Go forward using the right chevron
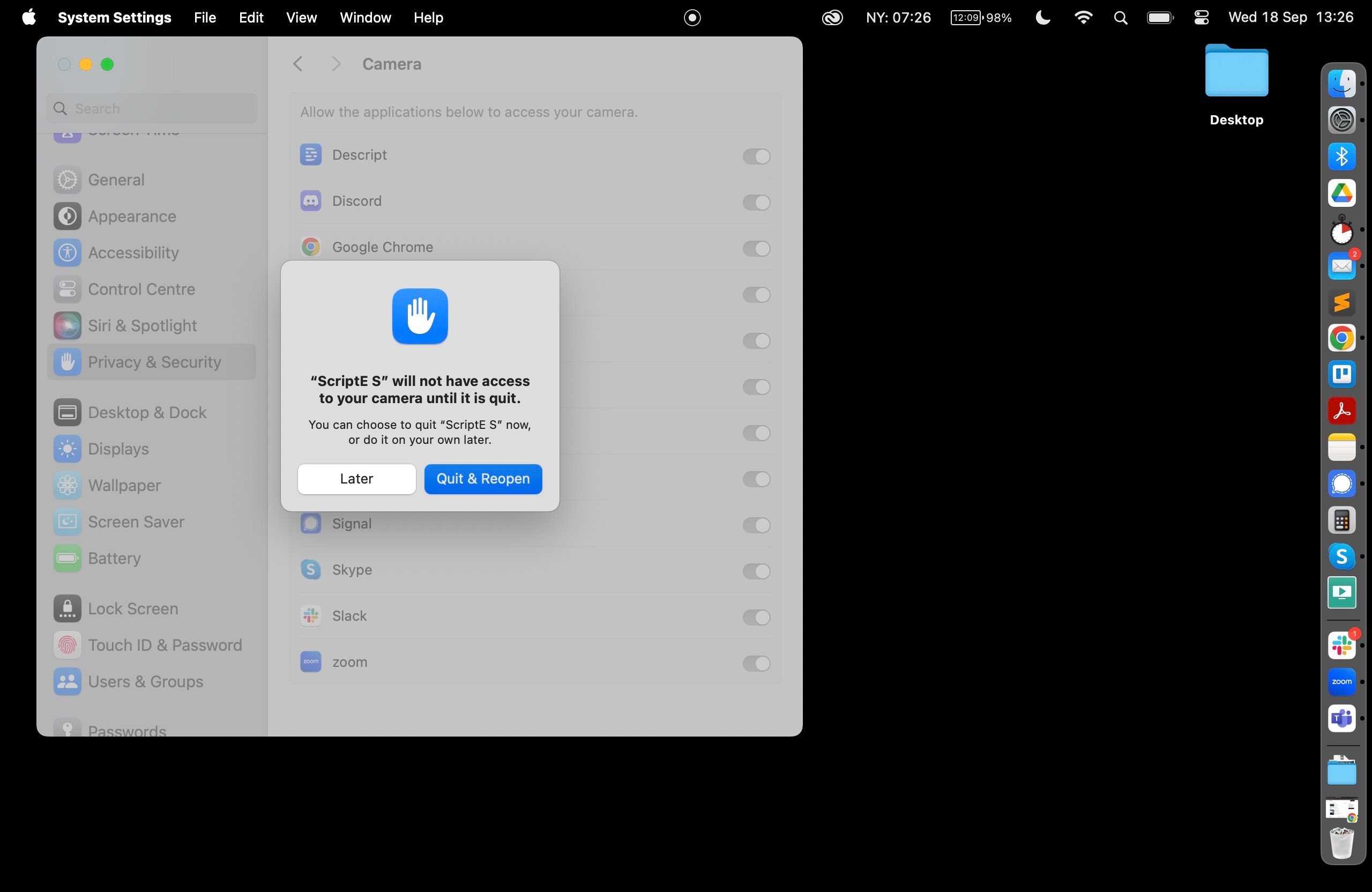The height and width of the screenshot is (892, 1372). (337, 64)
